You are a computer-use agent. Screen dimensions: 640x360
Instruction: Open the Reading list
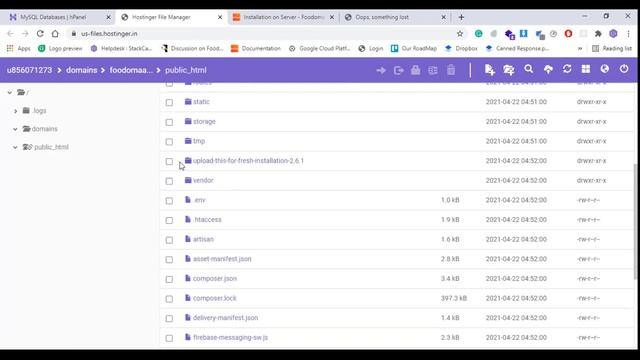(612, 48)
